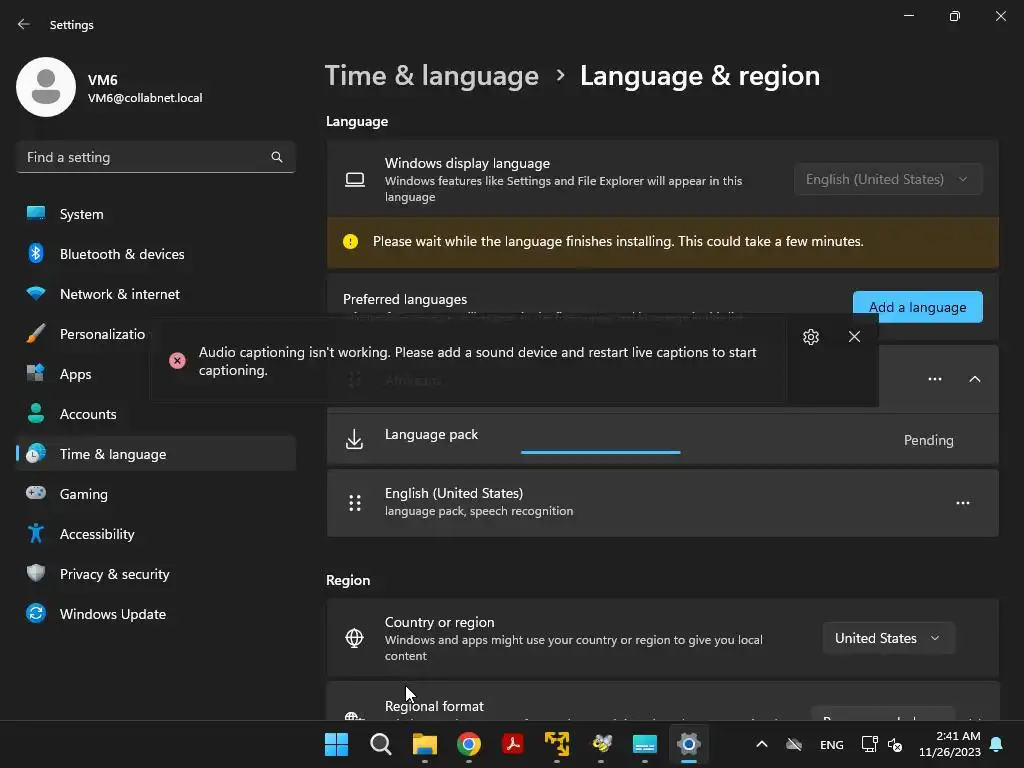Open File Explorer from taskbar
Viewport: 1024px width, 768px height.
[x=424, y=744]
